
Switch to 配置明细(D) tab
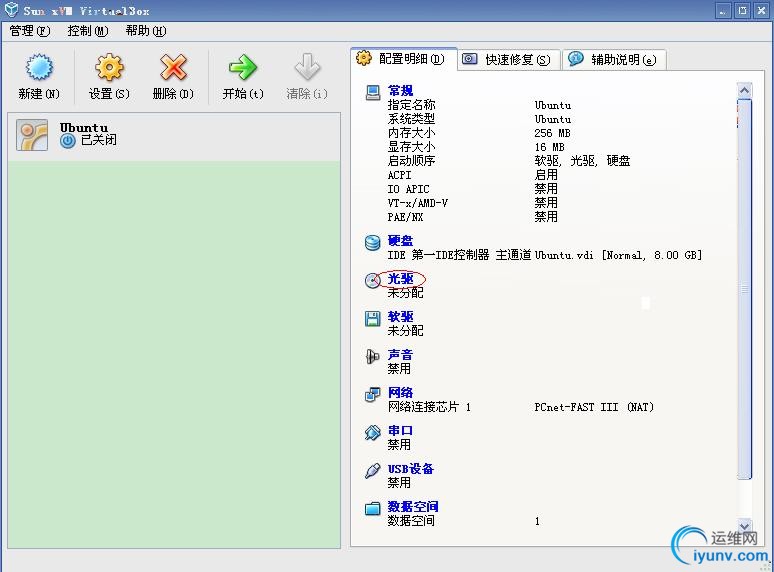[x=404, y=59]
